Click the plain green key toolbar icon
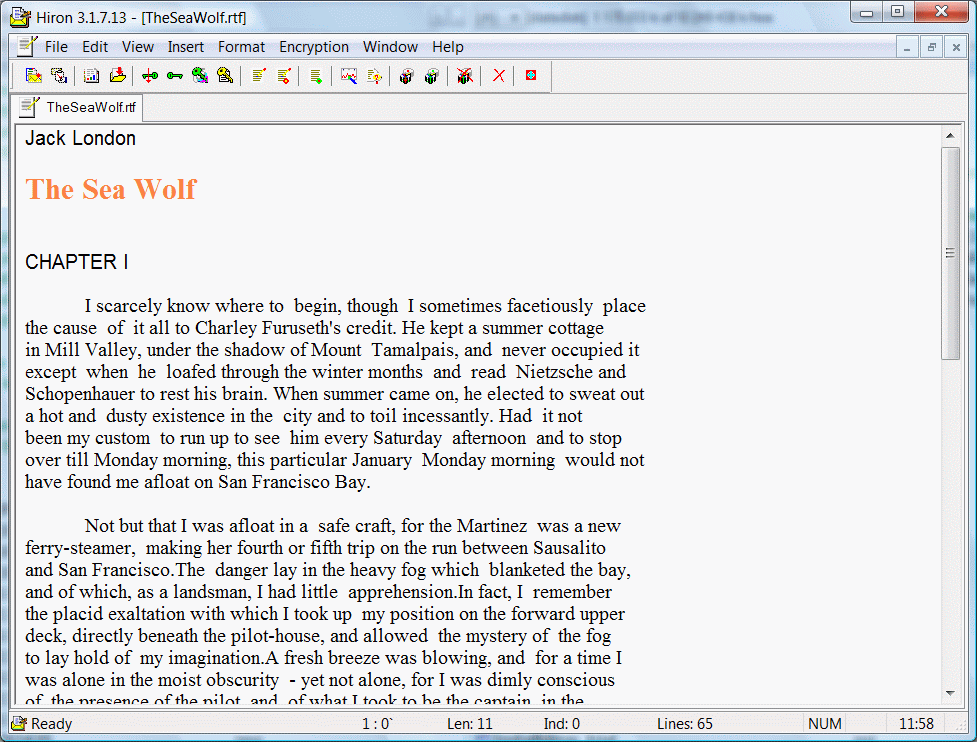This screenshot has height=742, width=977. (x=174, y=76)
